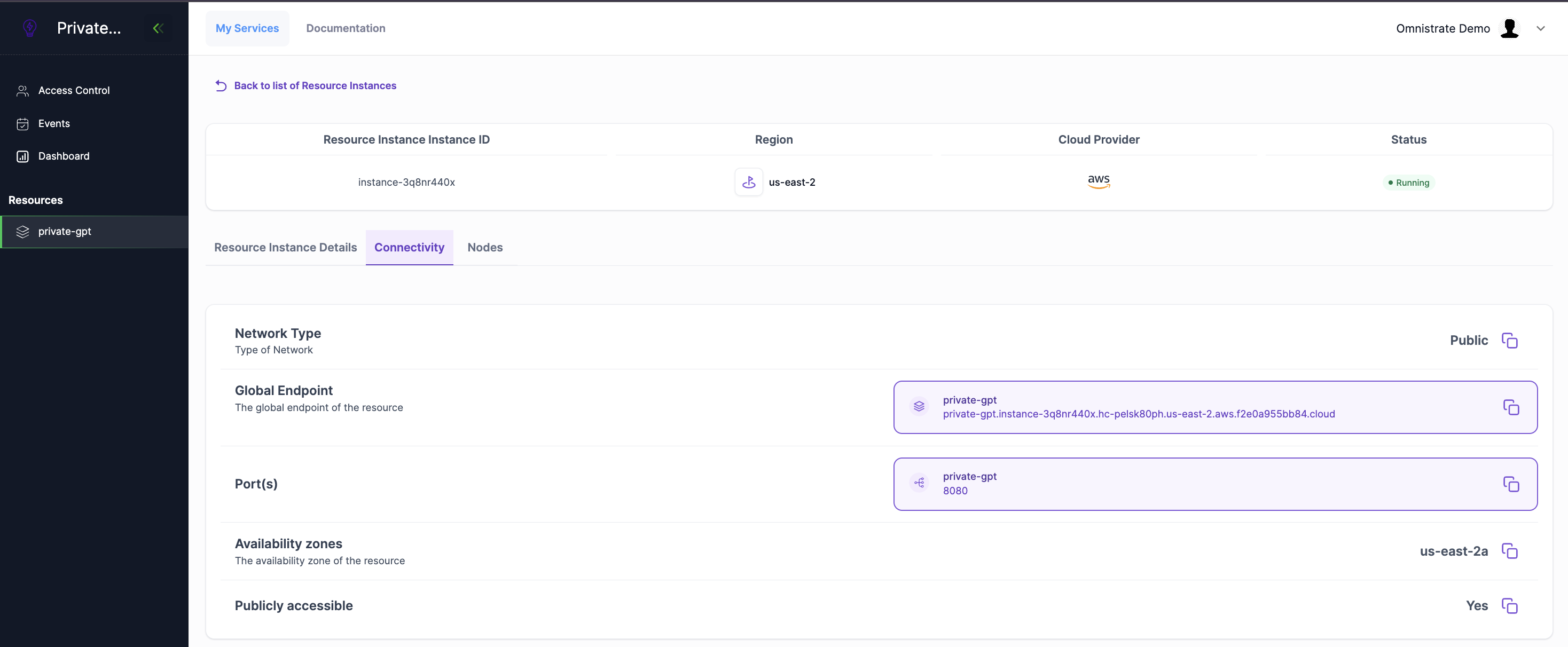Copy the Network Type value Public
This screenshot has width=1568, height=647.
(1510, 340)
